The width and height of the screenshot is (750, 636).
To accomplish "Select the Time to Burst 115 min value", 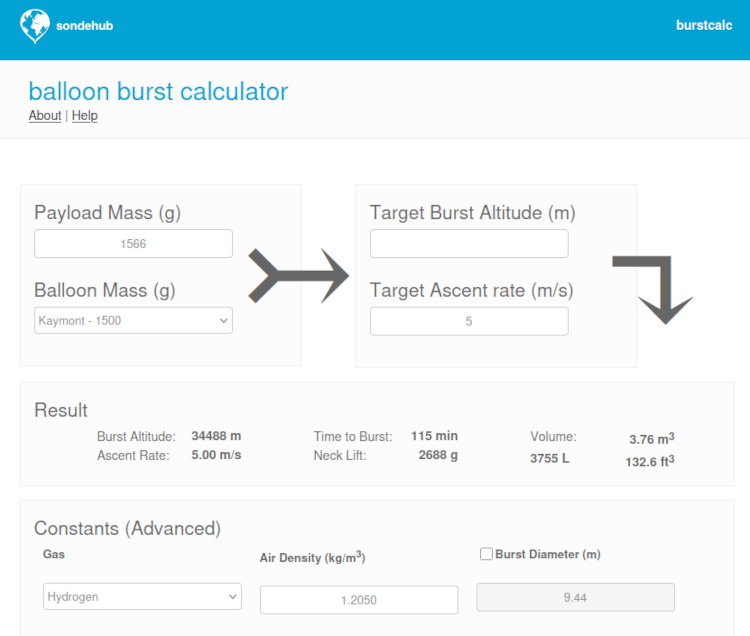I will 434,436.
